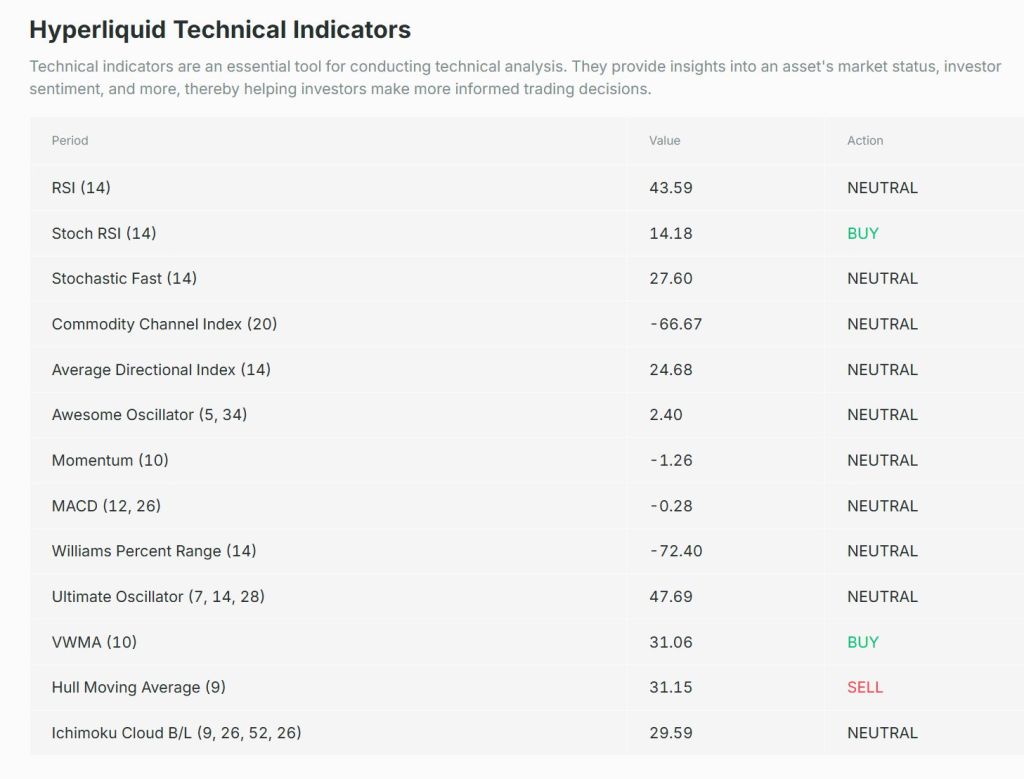Click the BUY action for Stoch RSI
The image size is (1024, 779).
click(x=862, y=233)
